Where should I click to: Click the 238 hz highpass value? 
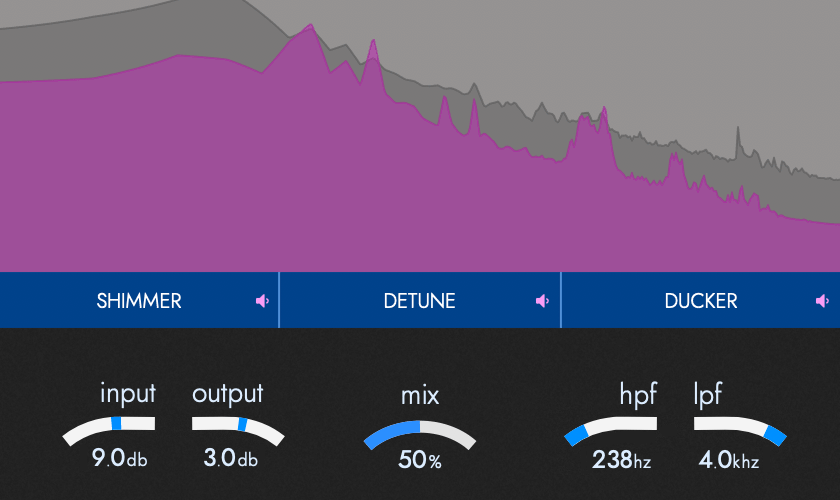[621, 460]
